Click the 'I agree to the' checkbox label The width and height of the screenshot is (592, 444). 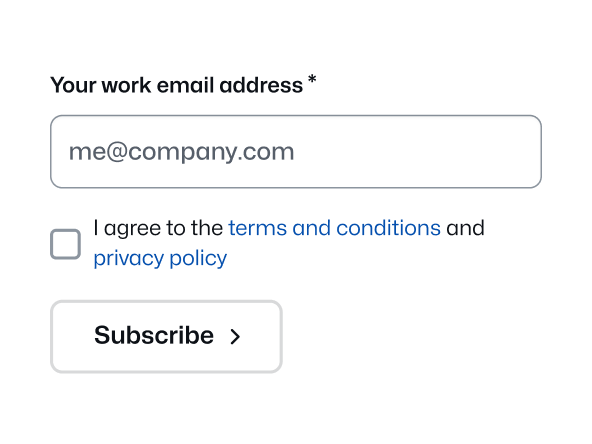158,228
